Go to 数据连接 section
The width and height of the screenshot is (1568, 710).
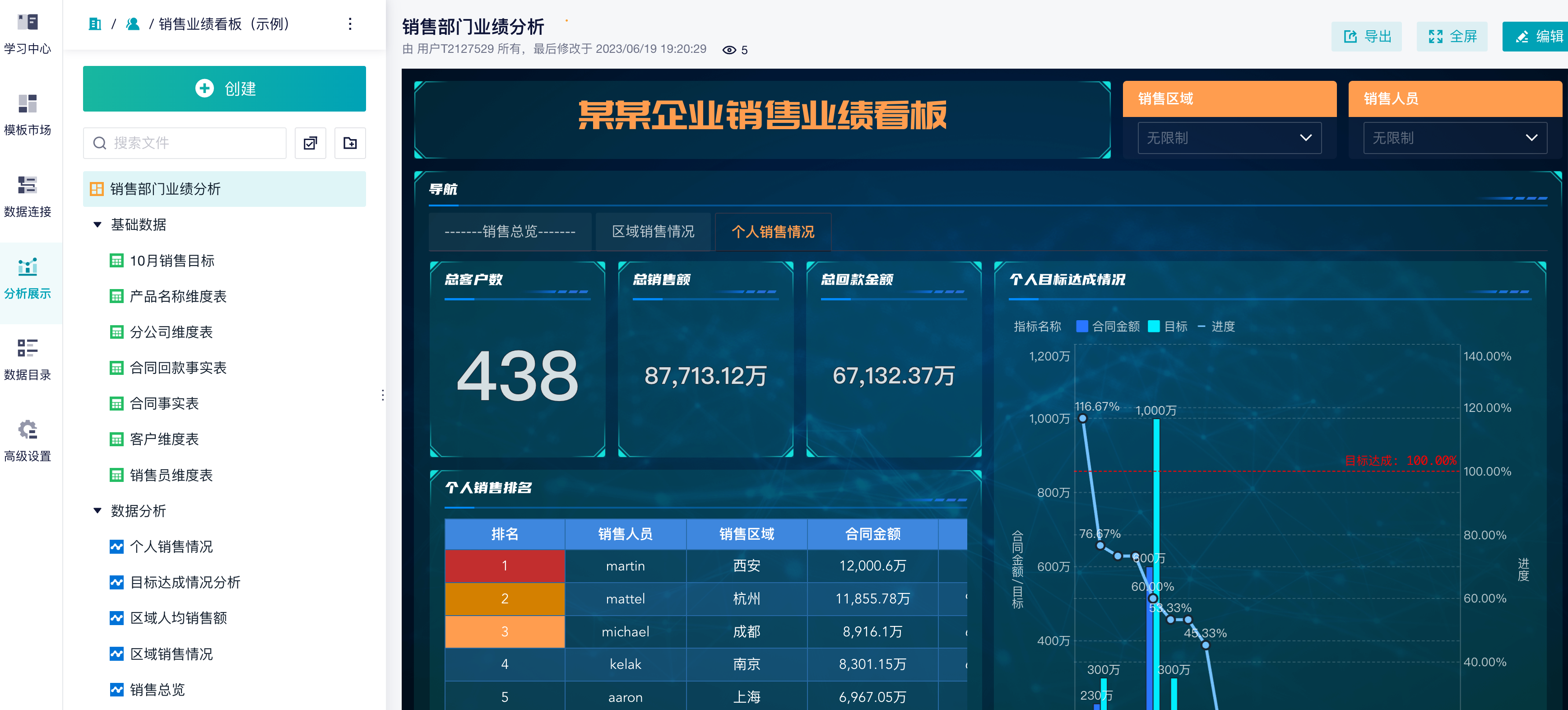[x=28, y=185]
